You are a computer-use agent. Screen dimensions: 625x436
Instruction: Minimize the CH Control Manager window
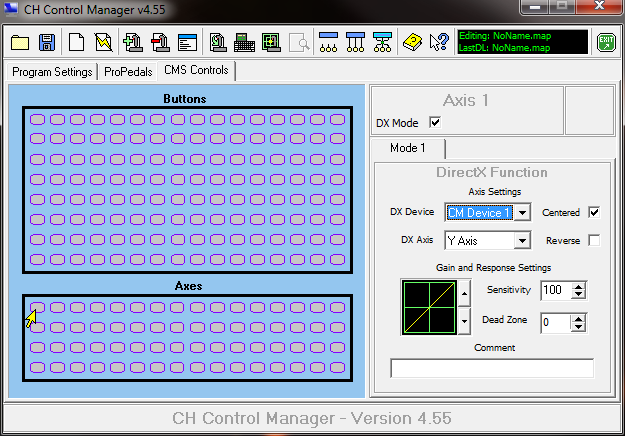pyautogui.click(x=535, y=6)
